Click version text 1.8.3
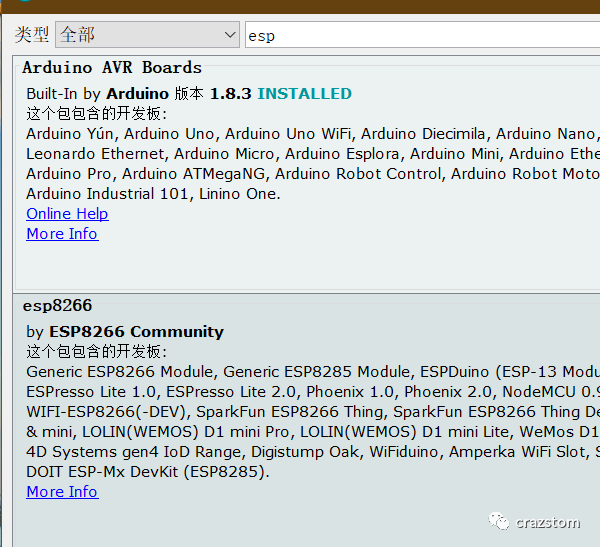This screenshot has width=600, height=547. tap(231, 94)
